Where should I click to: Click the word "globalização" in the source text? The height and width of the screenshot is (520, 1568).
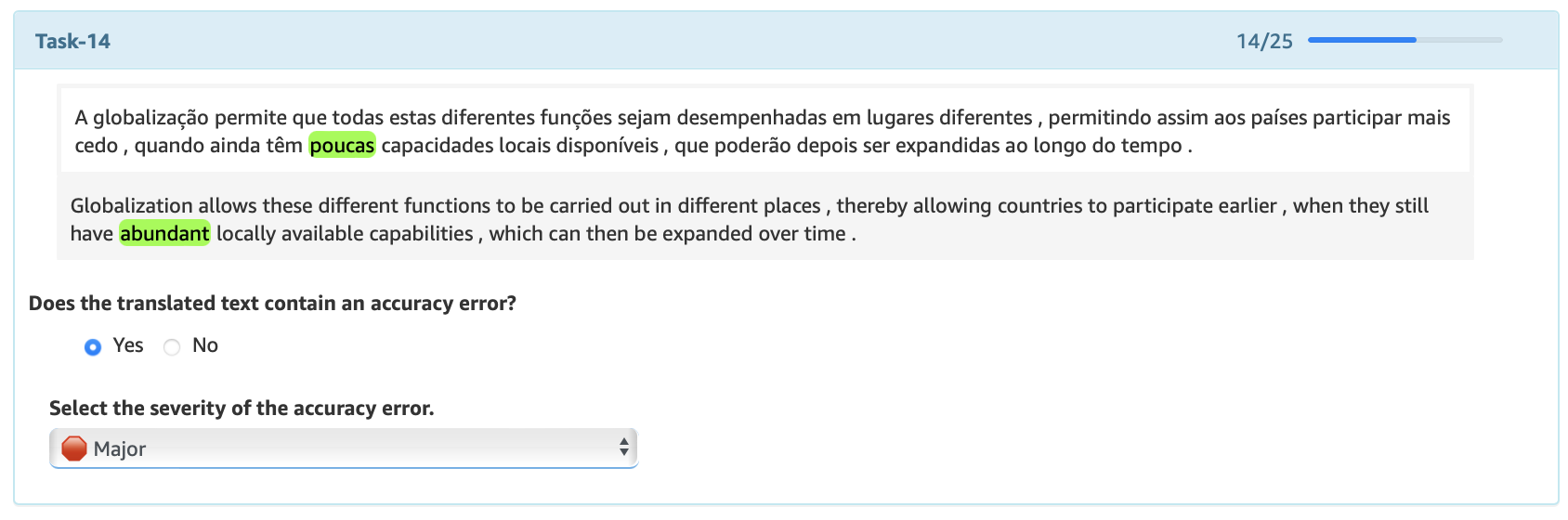click(x=150, y=118)
